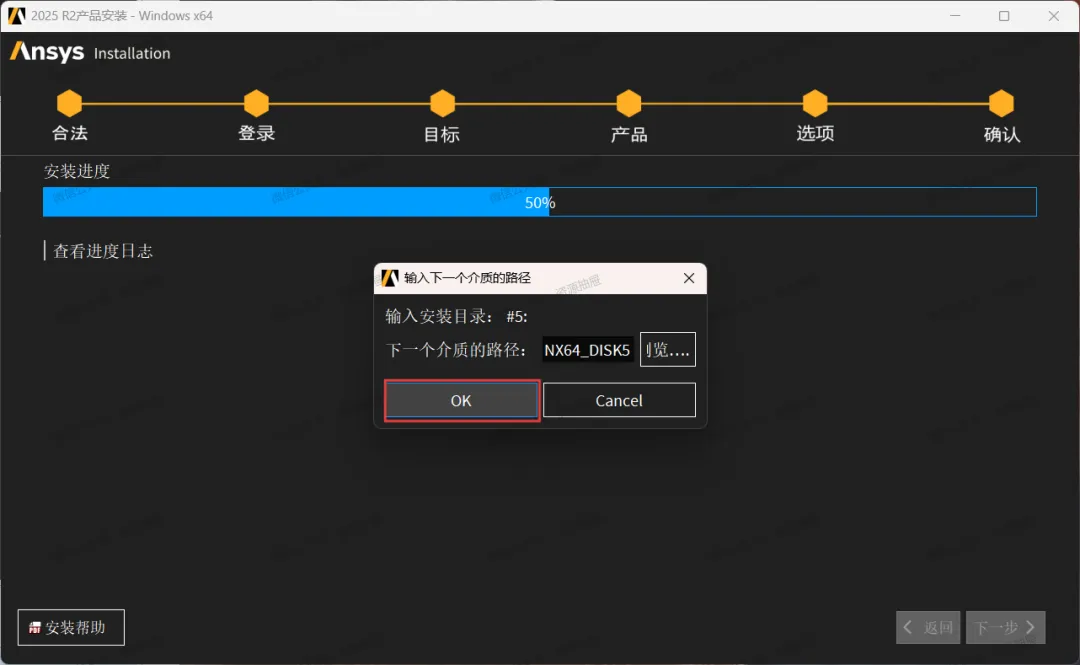Maximize the installer window
Image resolution: width=1080 pixels, height=665 pixels.
click(x=1004, y=15)
